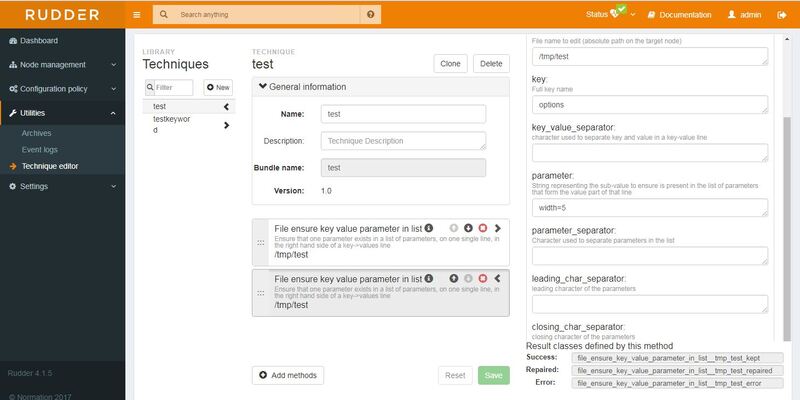800x400 pixels.
Task: Click the arrow beside testkeyword technique
Action: [x=226, y=125]
